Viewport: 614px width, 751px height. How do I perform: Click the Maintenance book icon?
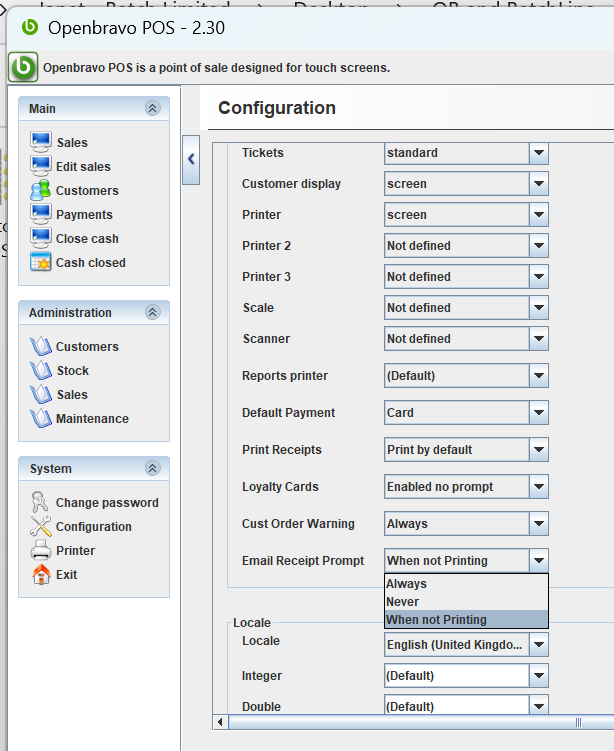pos(41,418)
